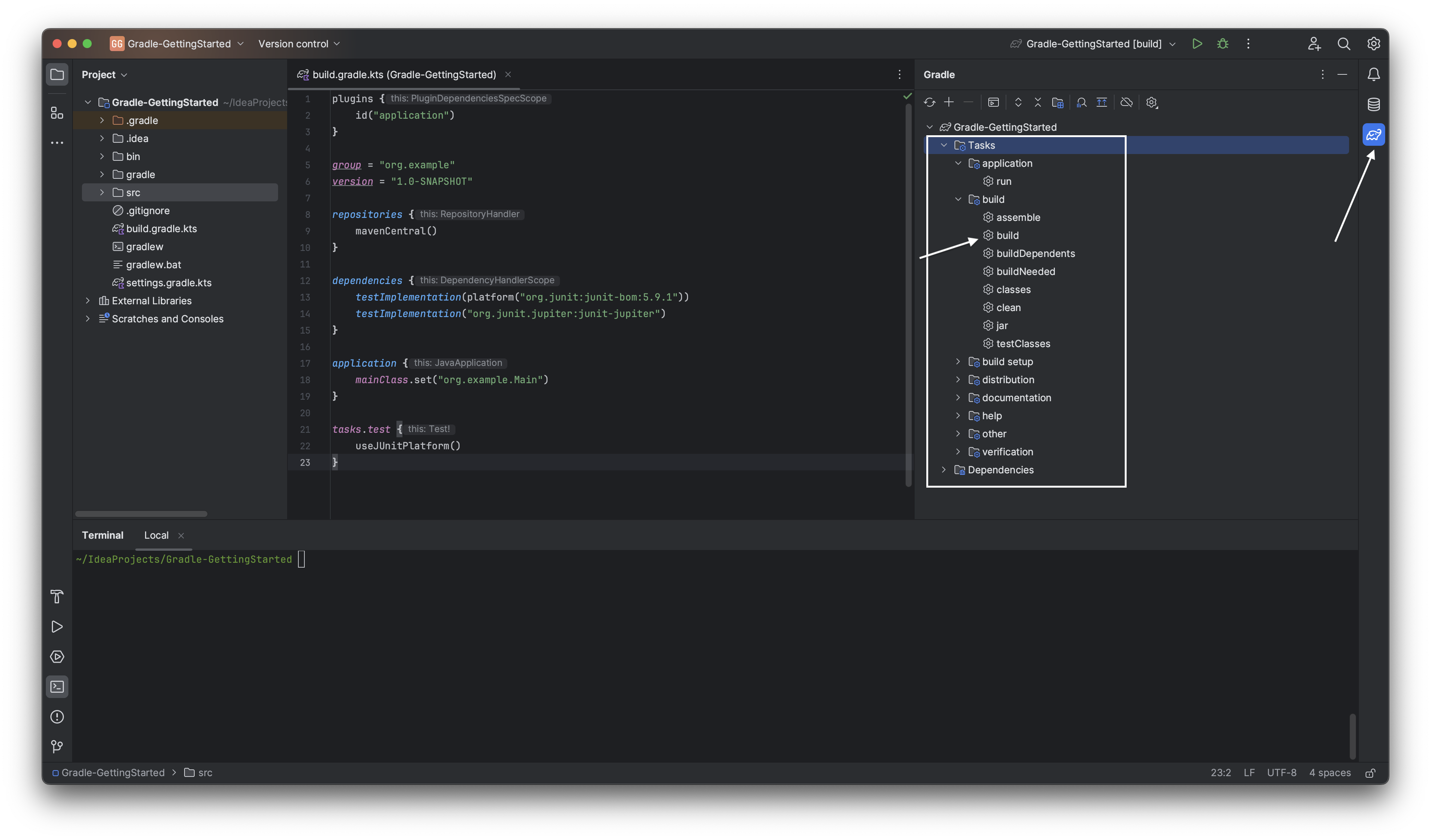Collapse the application task group
Screen dimensions: 1431x840
coord(958,163)
